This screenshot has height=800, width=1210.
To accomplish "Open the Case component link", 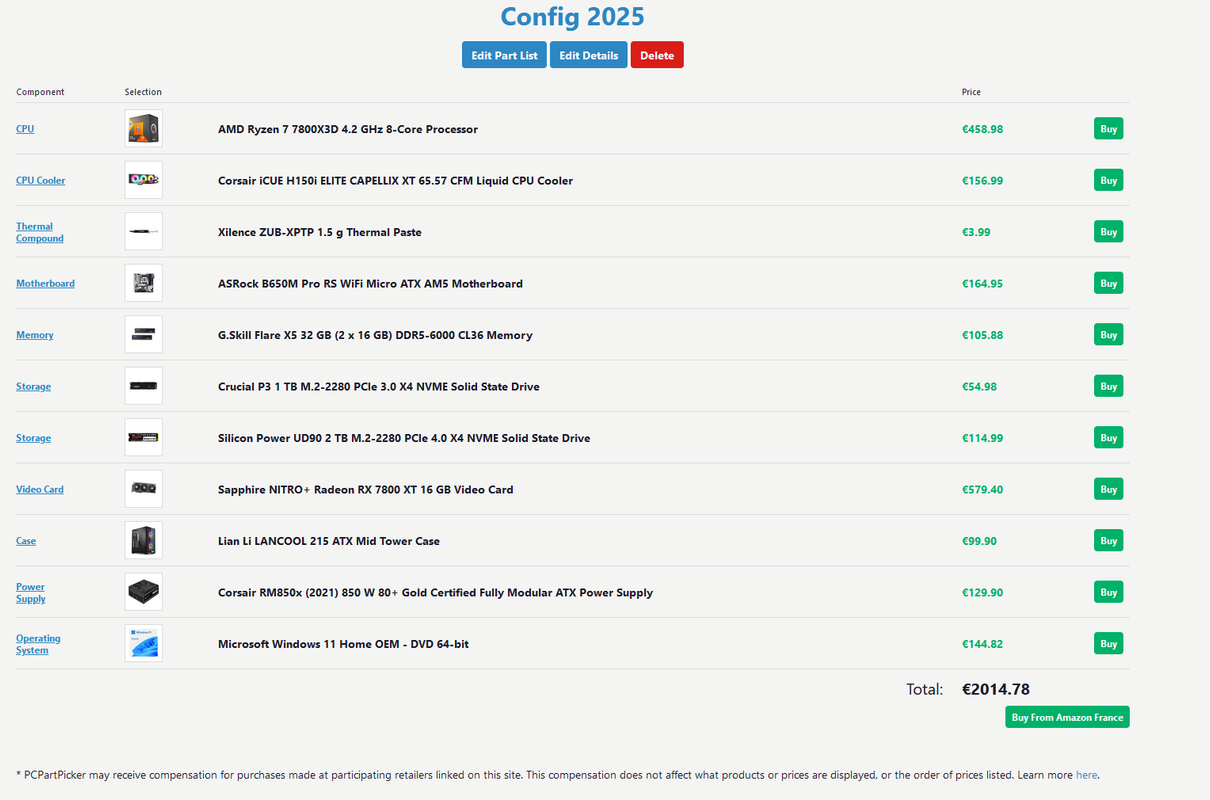I will pyautogui.click(x=26, y=541).
